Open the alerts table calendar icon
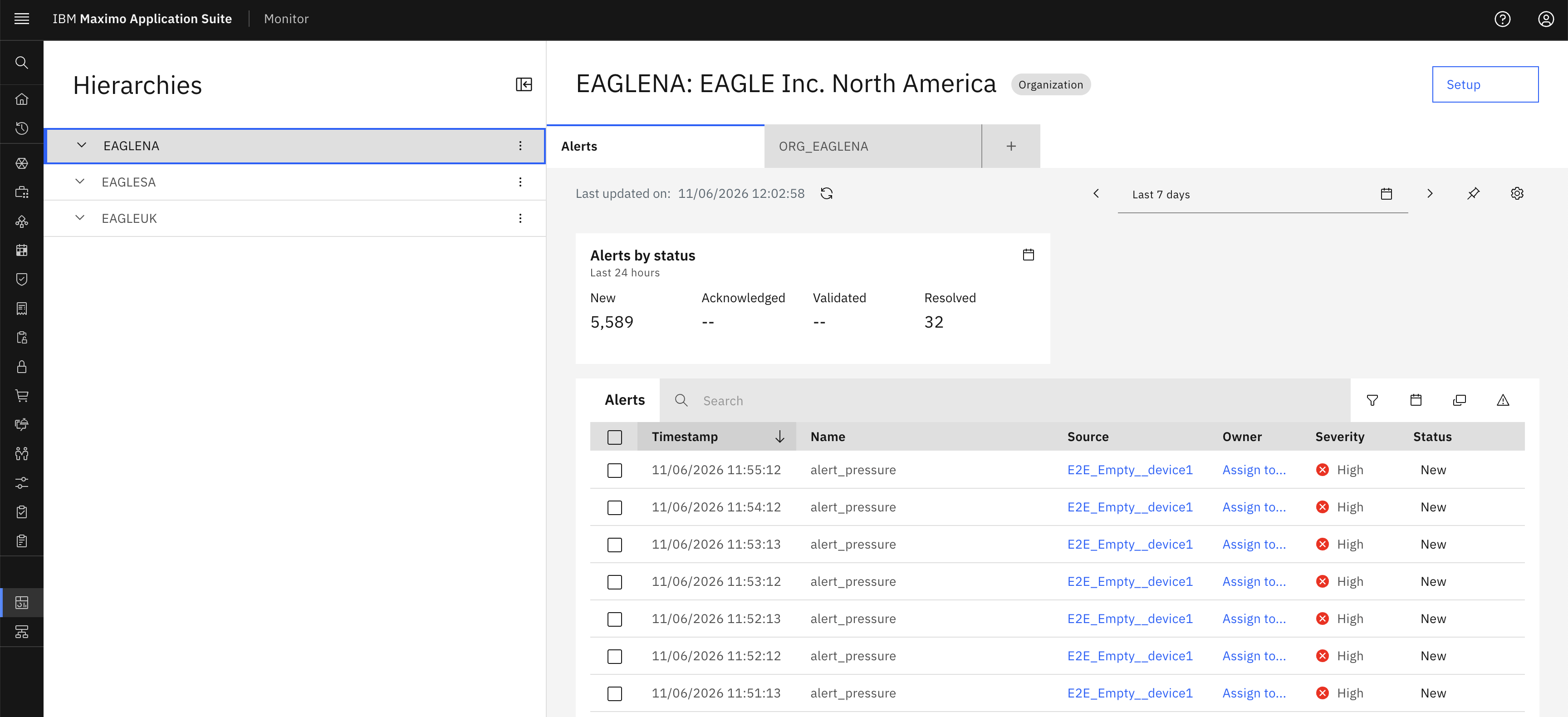Image resolution: width=1568 pixels, height=717 pixels. pyautogui.click(x=1416, y=401)
